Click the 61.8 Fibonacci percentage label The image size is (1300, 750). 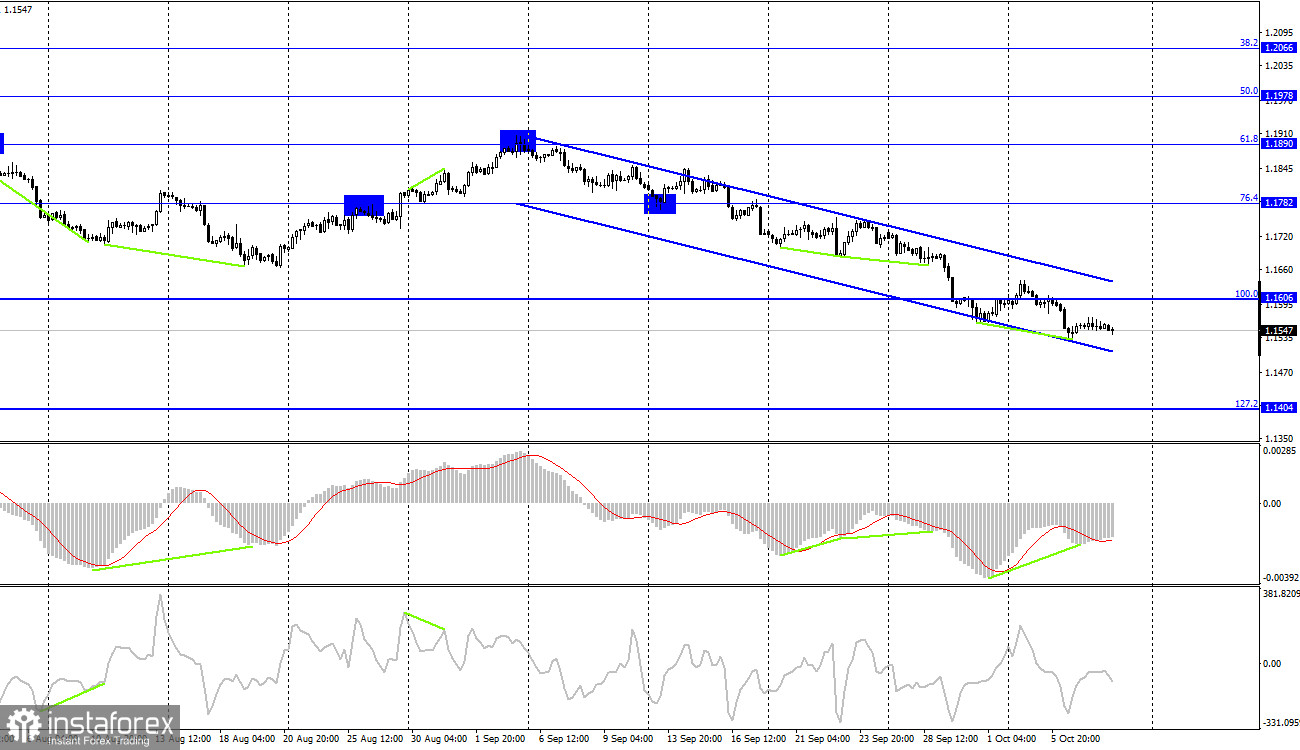click(x=1248, y=139)
